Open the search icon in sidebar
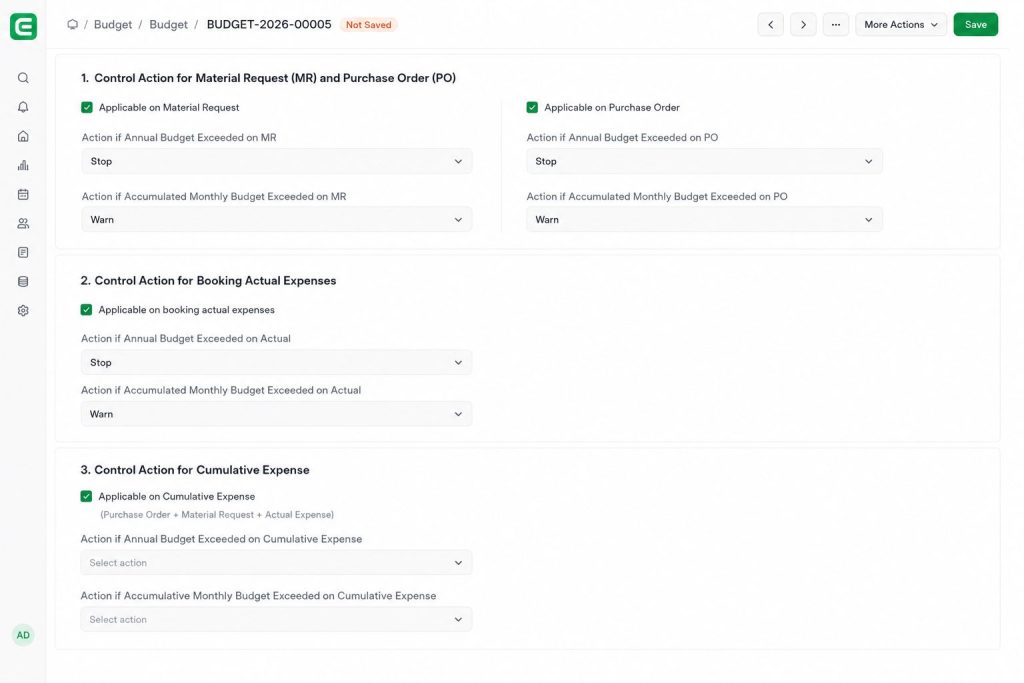1024x683 pixels. pos(23,78)
